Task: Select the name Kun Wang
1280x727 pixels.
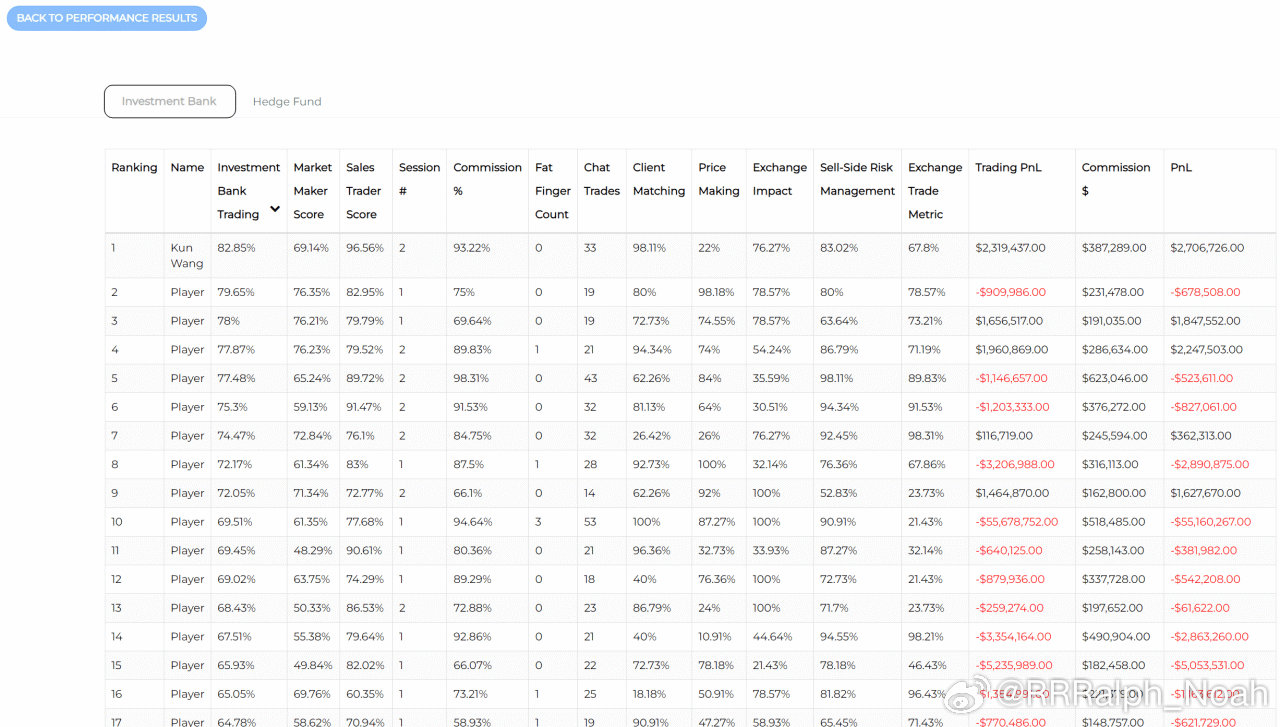Action: (187, 256)
